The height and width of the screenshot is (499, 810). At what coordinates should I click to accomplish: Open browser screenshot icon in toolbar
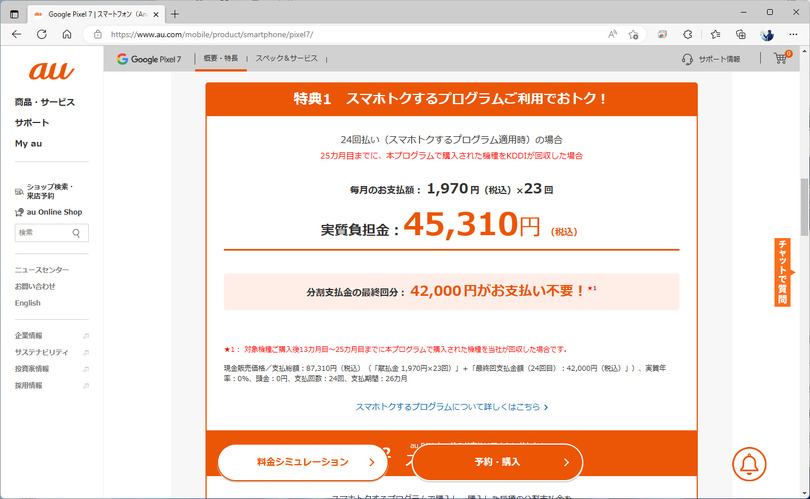click(x=662, y=35)
